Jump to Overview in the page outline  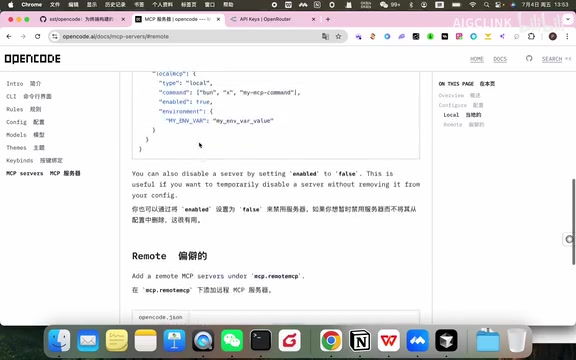click(459, 96)
